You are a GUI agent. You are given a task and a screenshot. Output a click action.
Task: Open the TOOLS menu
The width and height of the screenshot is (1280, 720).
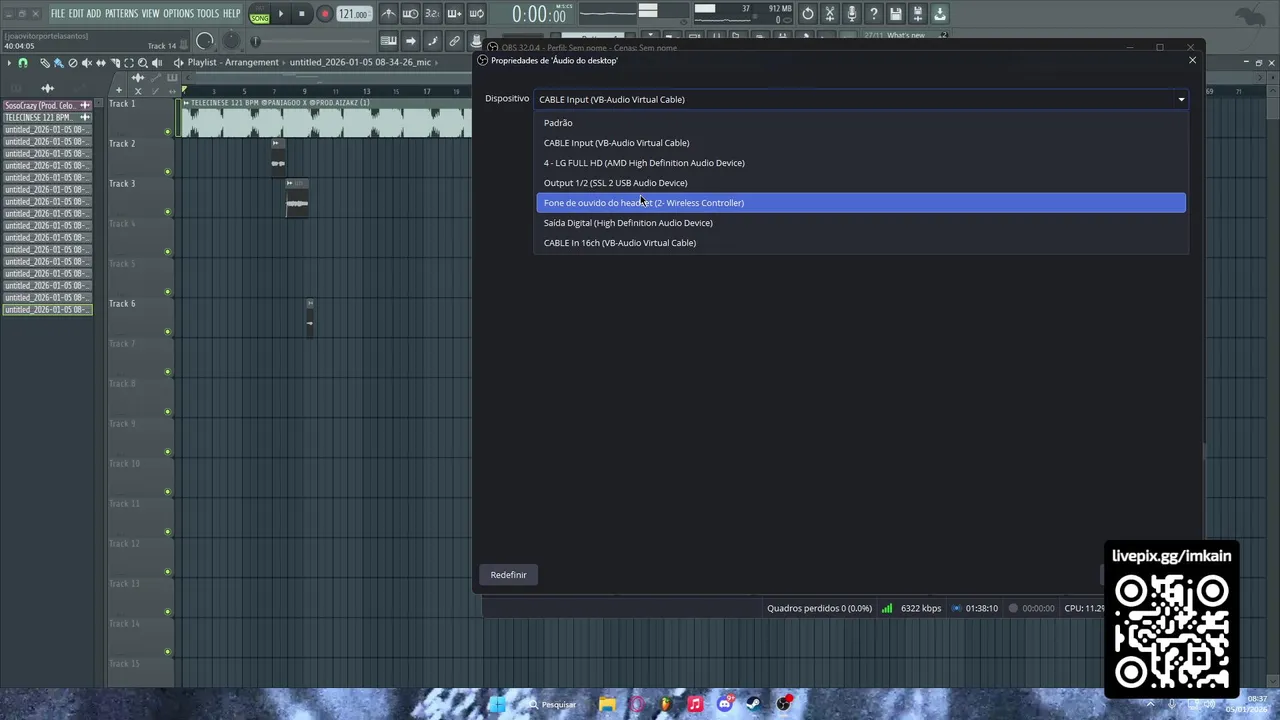(207, 14)
